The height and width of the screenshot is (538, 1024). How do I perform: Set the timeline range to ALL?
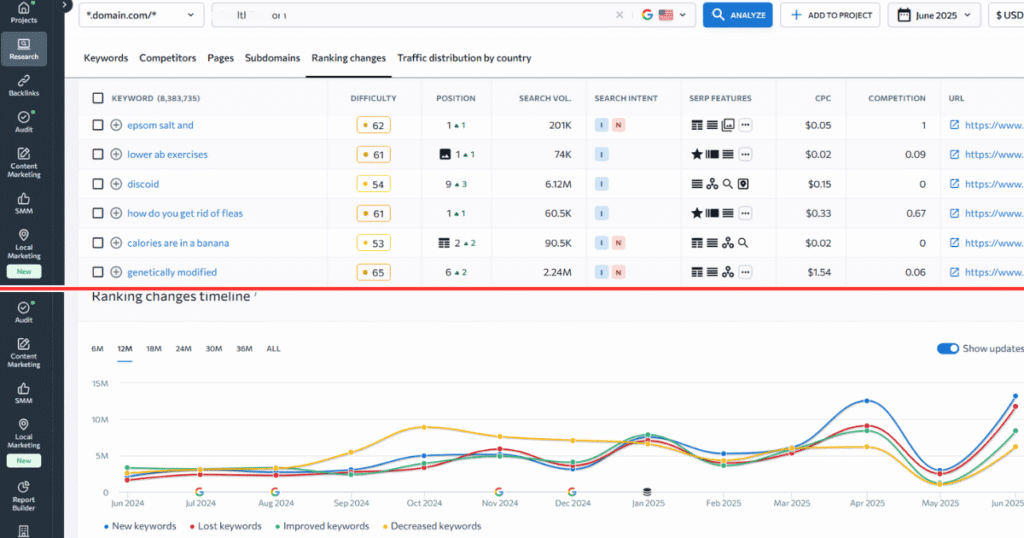coord(273,349)
